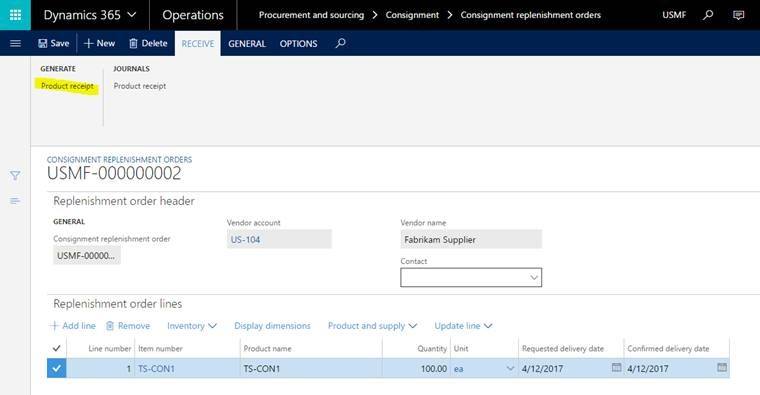
Task: Click the Vendor name Fabrikam Supplier field
Action: [471, 239]
